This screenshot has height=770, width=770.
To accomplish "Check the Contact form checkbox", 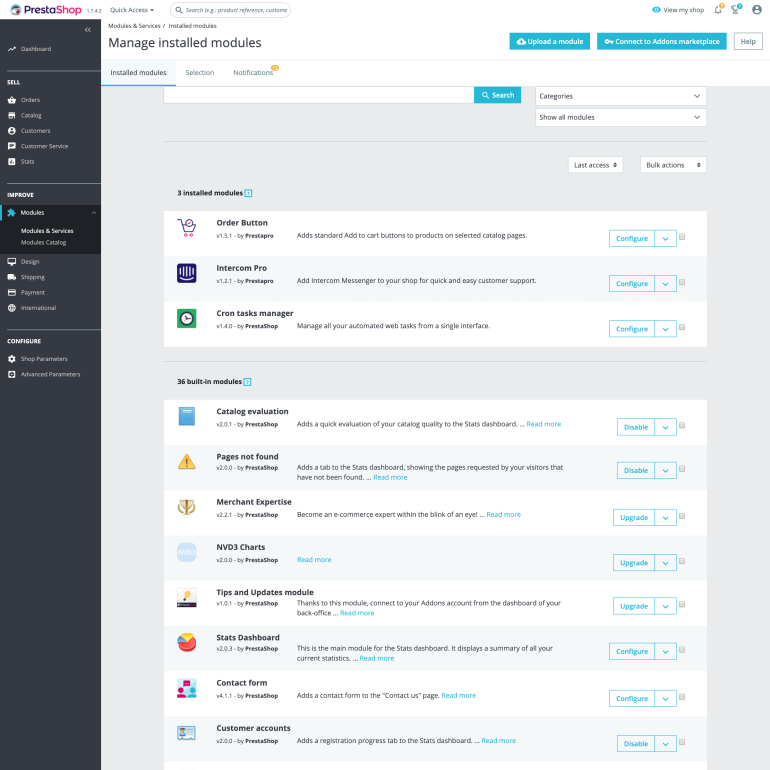I will pos(682,697).
